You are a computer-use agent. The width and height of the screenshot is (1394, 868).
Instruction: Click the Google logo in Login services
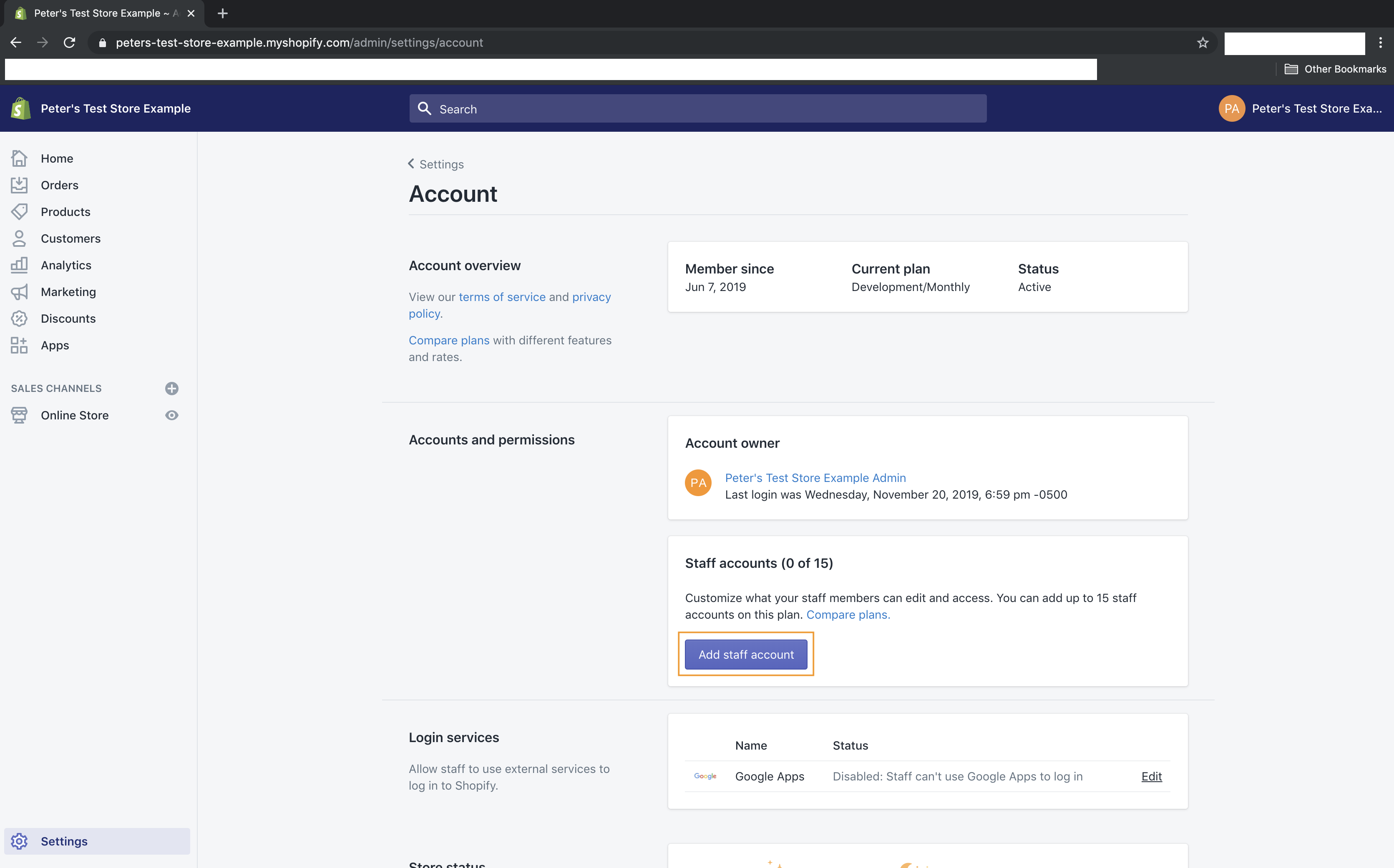(705, 776)
